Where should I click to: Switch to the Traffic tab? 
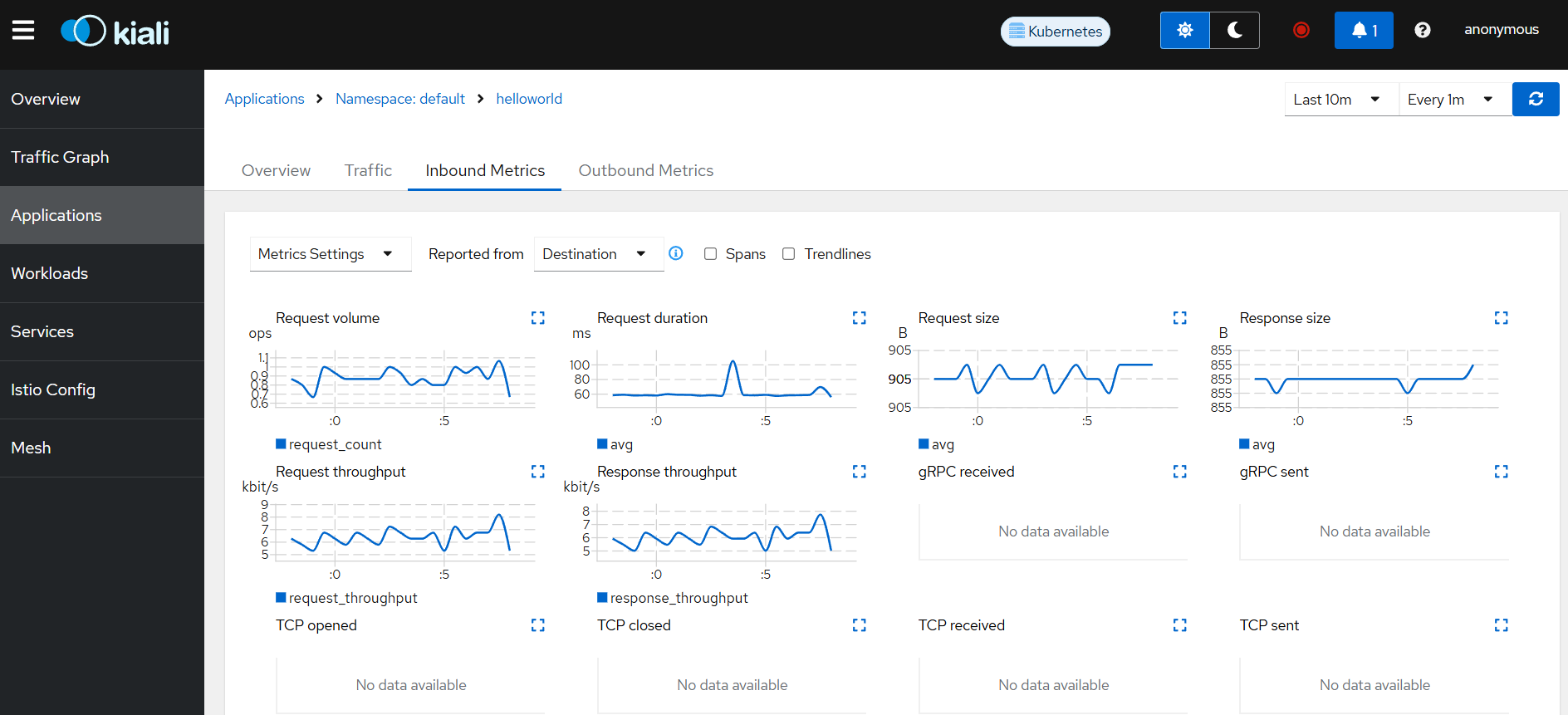(368, 170)
